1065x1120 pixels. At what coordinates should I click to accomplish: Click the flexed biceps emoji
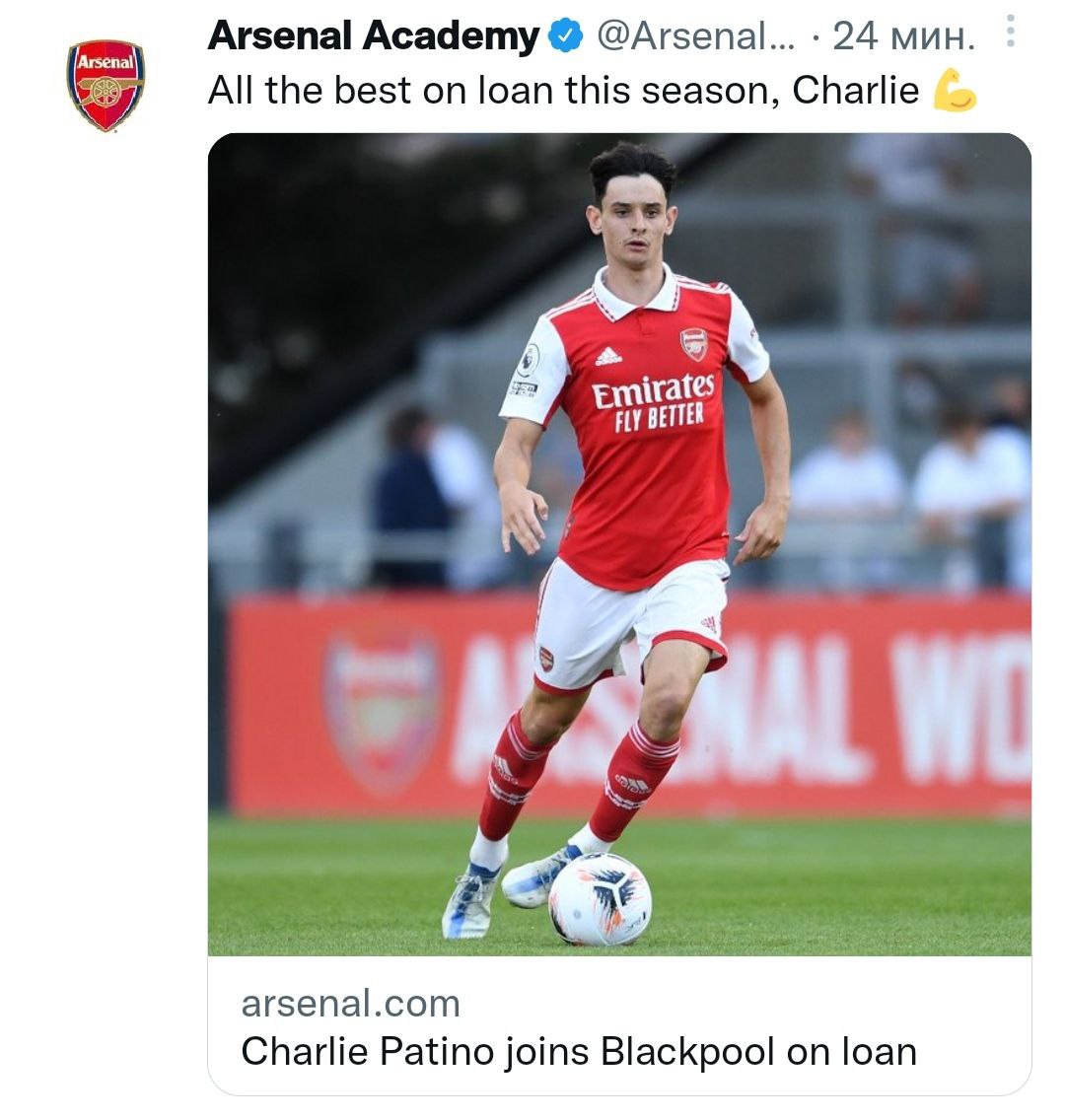pos(954,91)
